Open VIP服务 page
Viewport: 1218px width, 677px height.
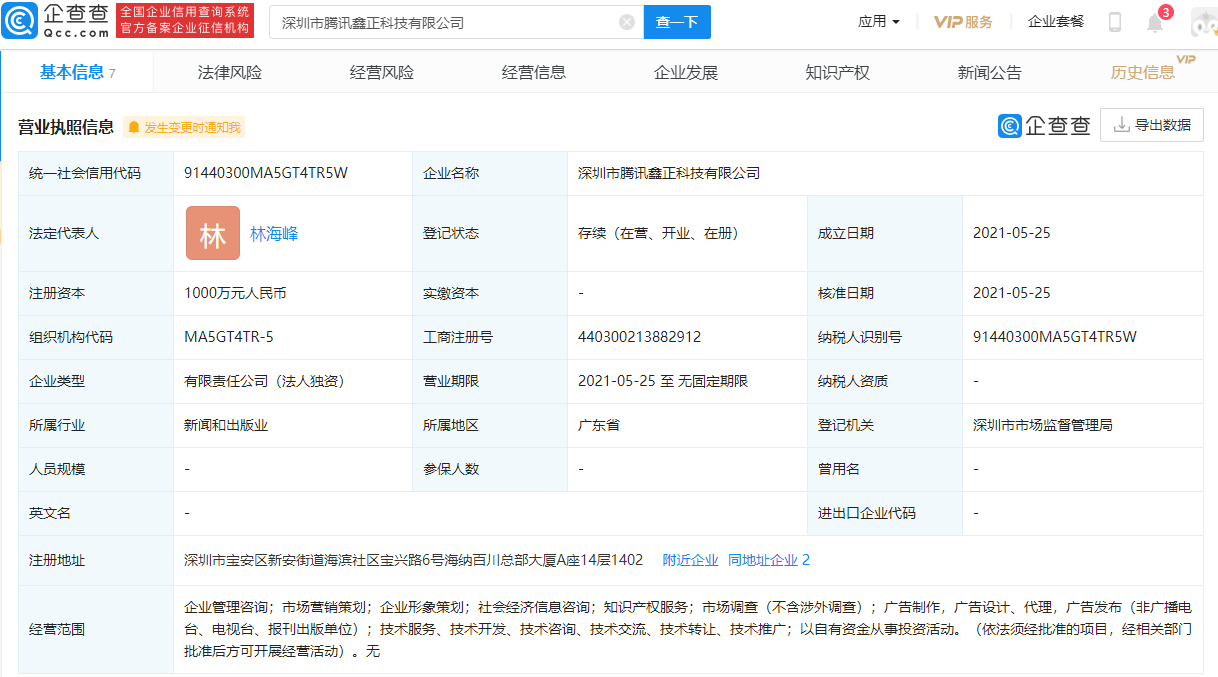(x=963, y=22)
